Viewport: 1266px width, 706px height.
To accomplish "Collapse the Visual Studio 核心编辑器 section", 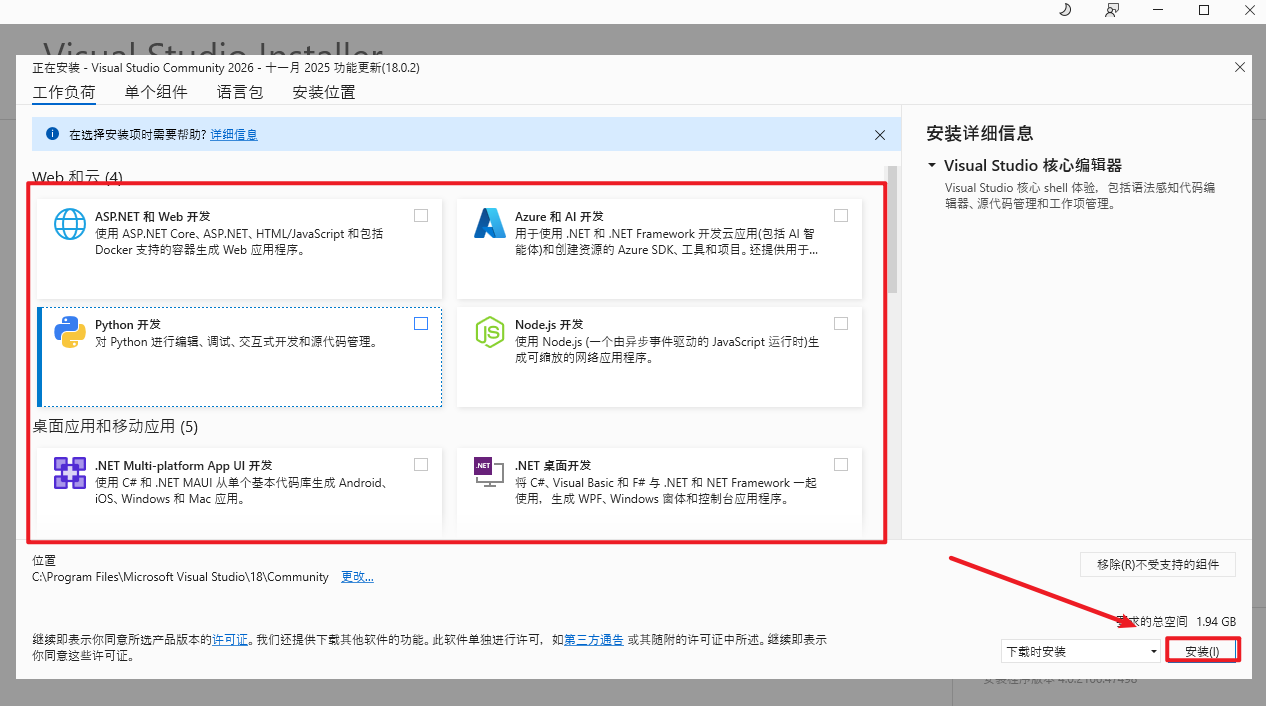I will [932, 166].
